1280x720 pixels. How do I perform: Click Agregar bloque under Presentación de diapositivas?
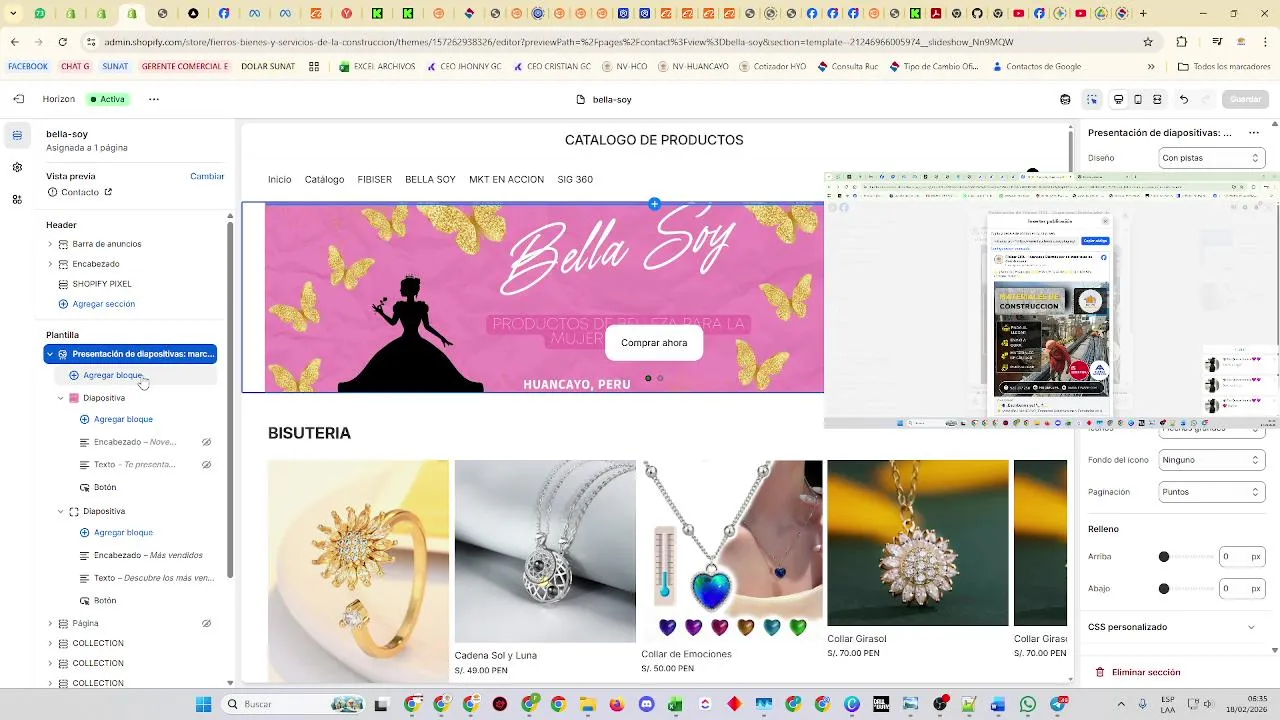112,376
